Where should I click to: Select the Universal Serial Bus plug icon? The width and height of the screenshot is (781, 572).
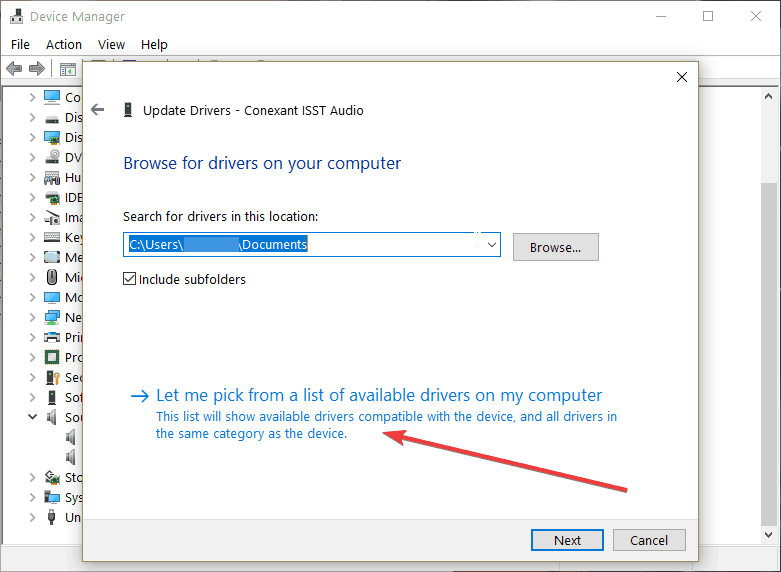point(51,517)
